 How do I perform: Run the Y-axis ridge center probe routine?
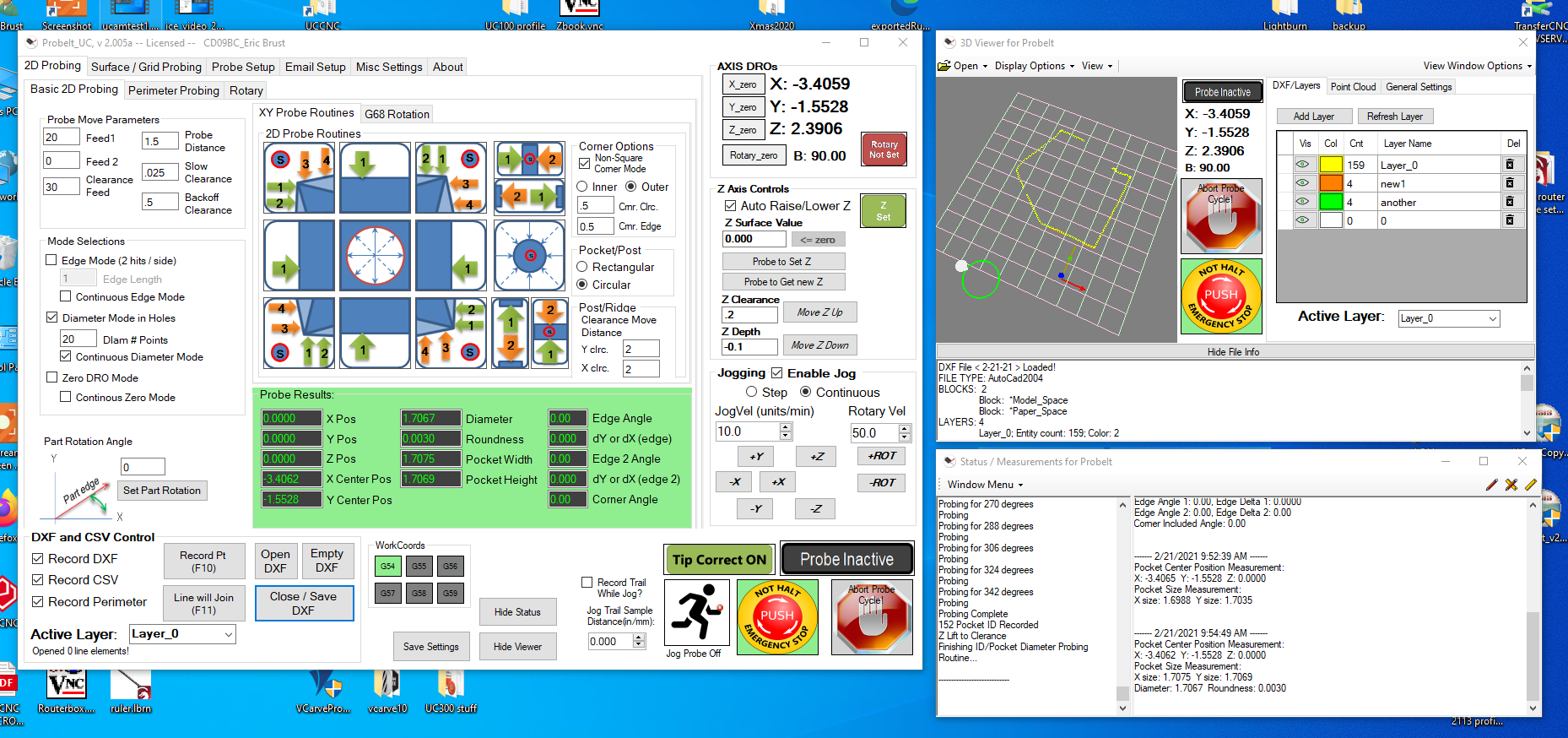point(549,333)
